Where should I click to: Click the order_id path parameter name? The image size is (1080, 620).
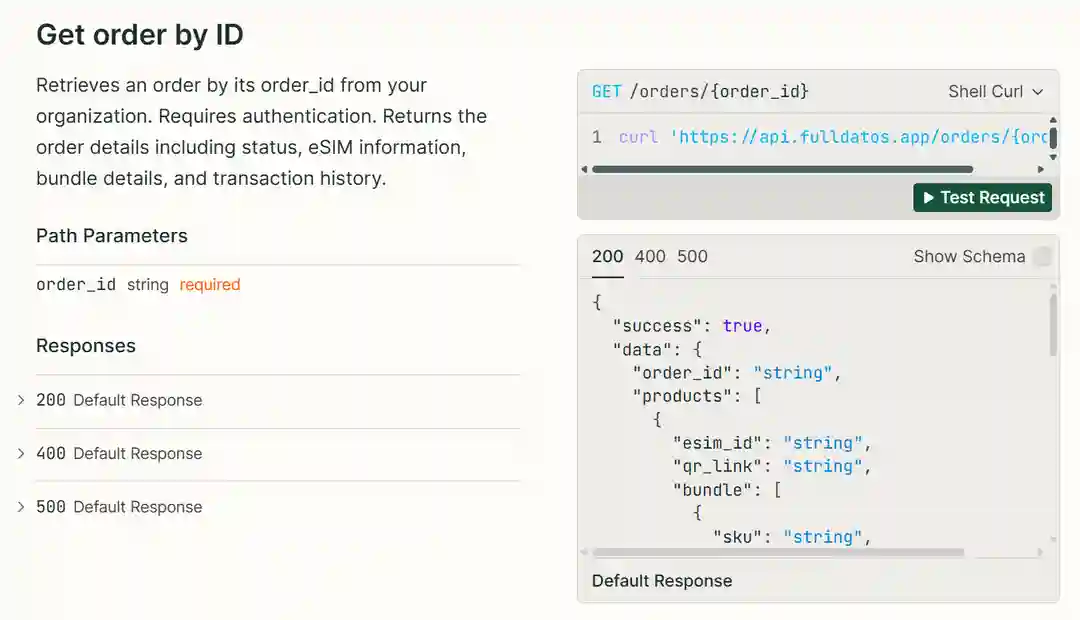[76, 285]
